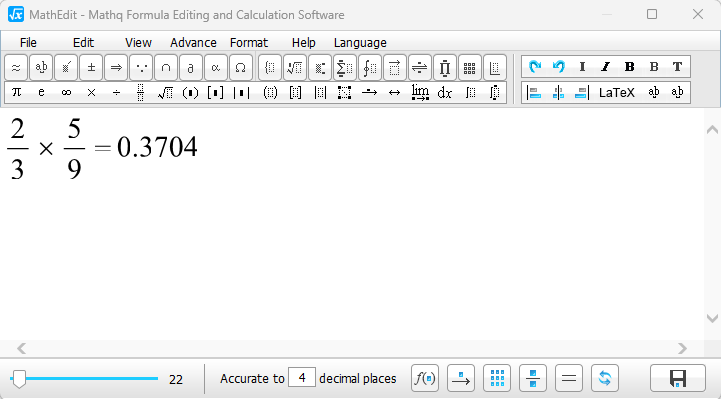Open the integral templates palette in top row

tap(370, 68)
